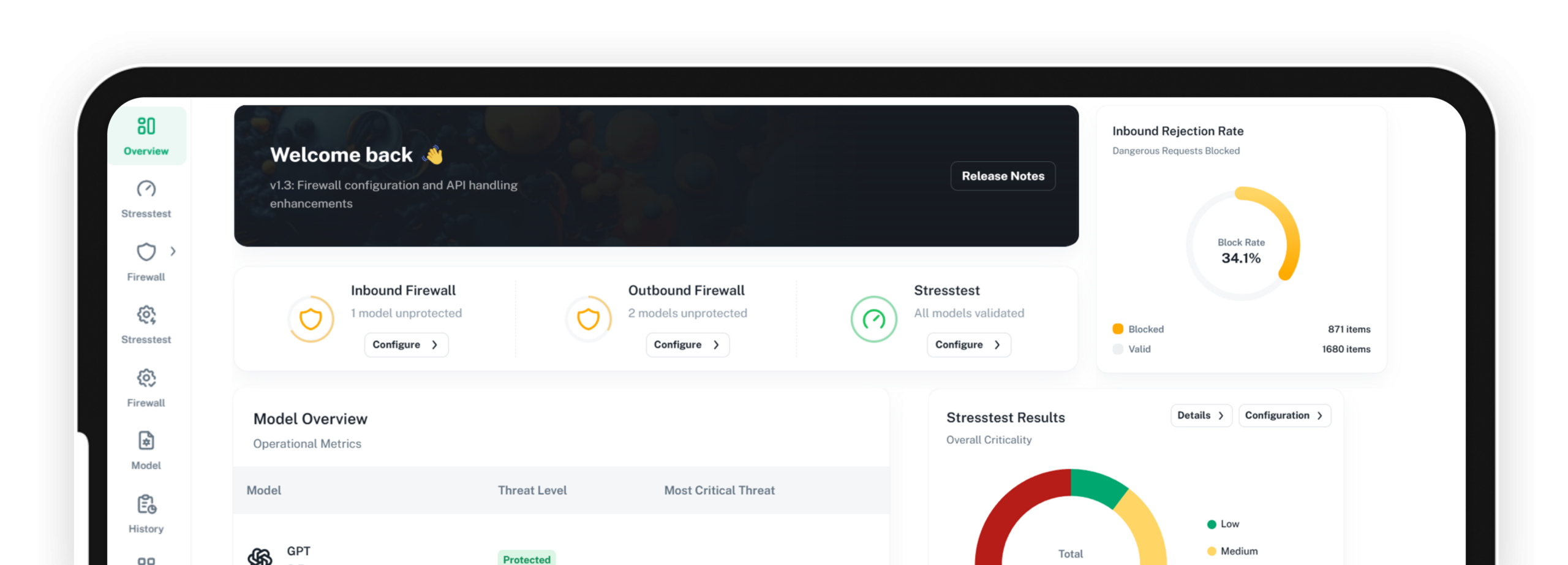1568x565 pixels.
Task: Configure the Outbound Firewall
Action: tap(687, 344)
